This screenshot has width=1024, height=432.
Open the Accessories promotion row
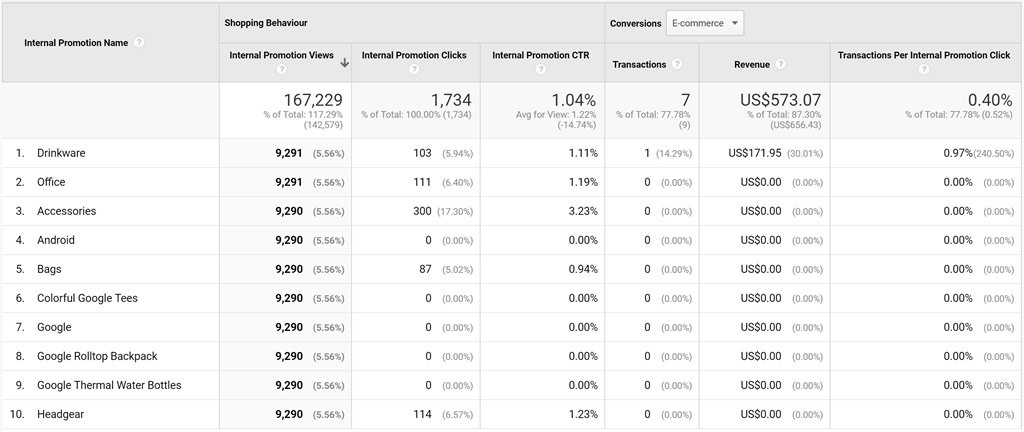(x=67, y=211)
